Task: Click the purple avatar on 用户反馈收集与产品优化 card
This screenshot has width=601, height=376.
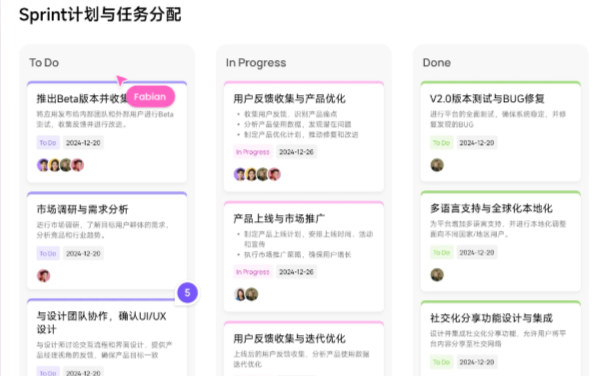Action: [240, 174]
